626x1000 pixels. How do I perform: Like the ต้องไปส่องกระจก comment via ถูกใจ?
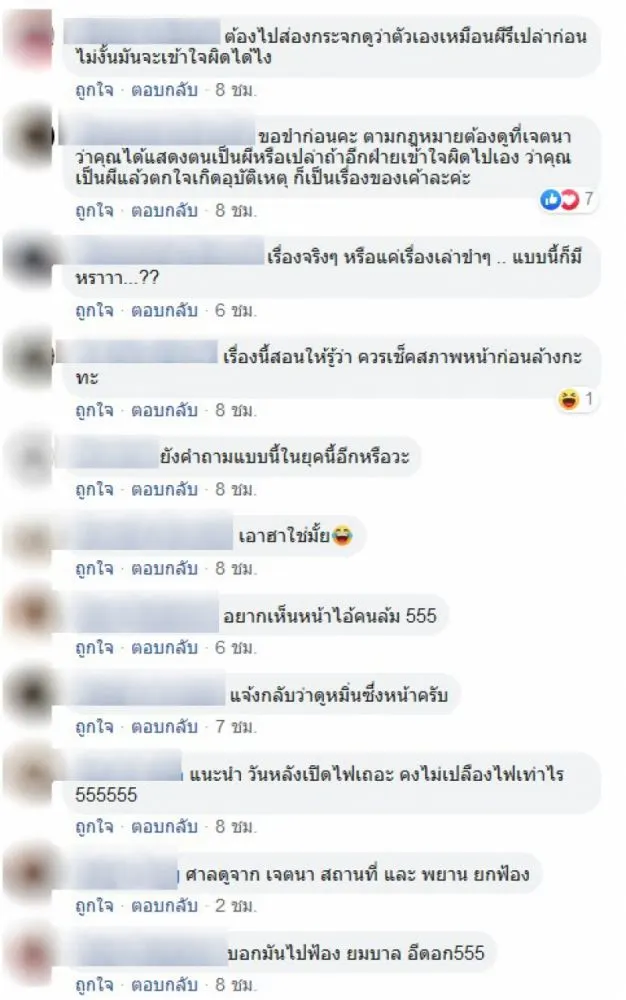(x=94, y=90)
